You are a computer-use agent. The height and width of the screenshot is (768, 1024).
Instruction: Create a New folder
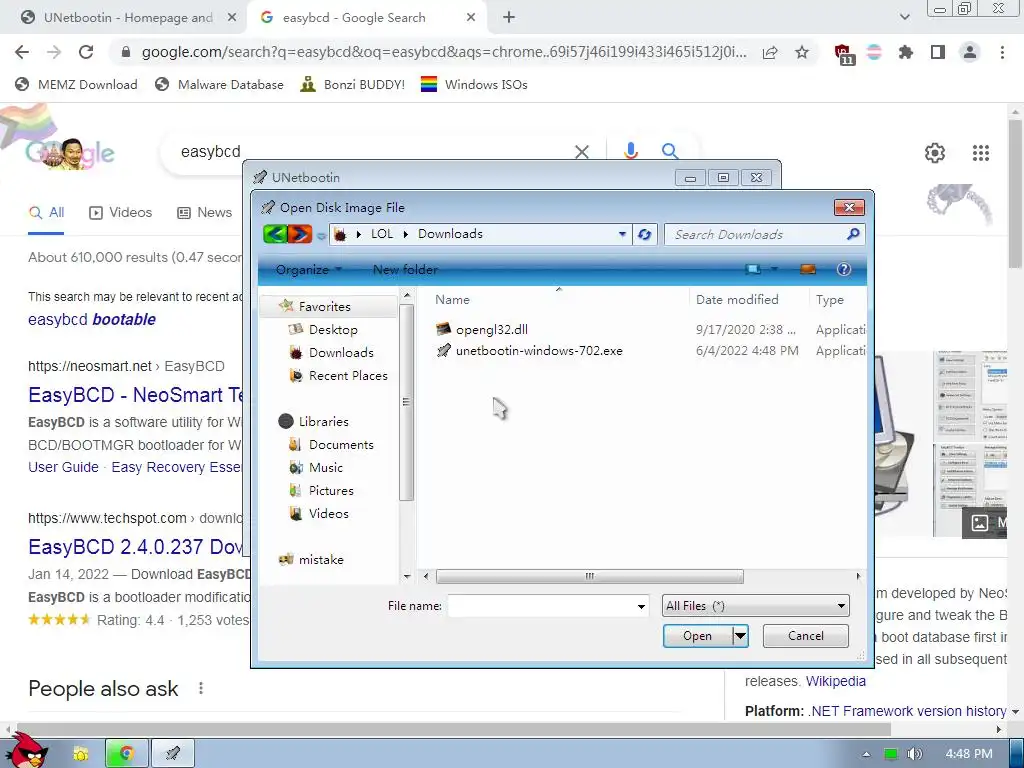(405, 269)
